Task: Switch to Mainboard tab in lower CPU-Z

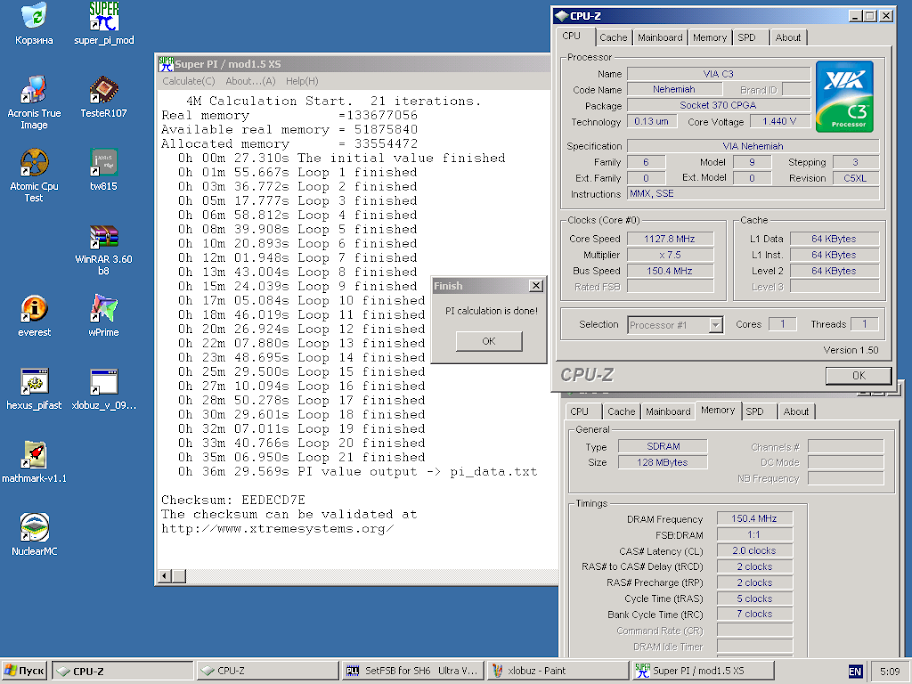Action: pos(668,412)
